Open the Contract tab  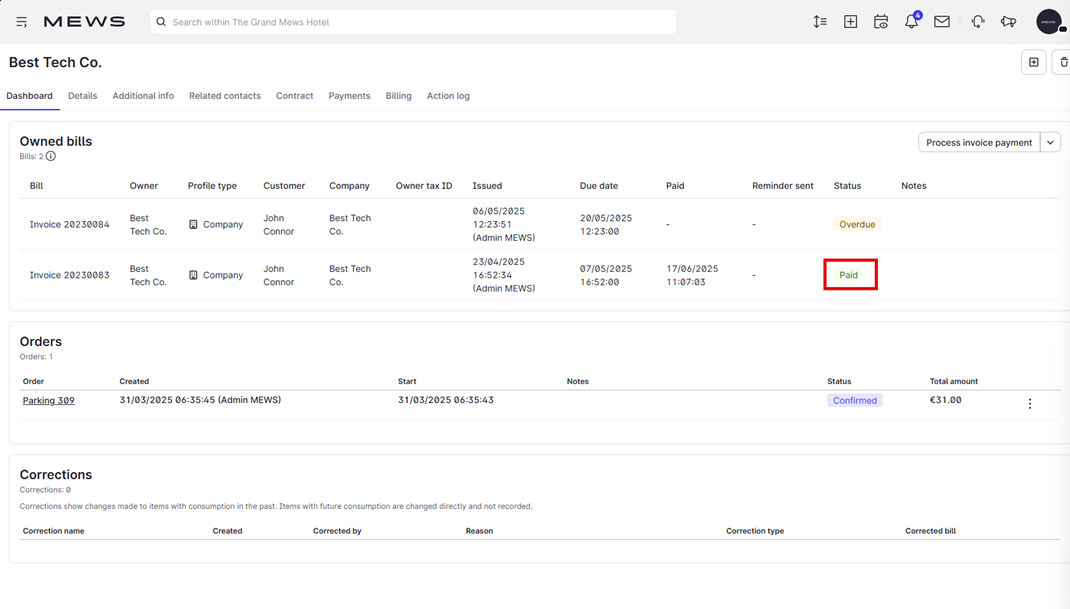[295, 96]
